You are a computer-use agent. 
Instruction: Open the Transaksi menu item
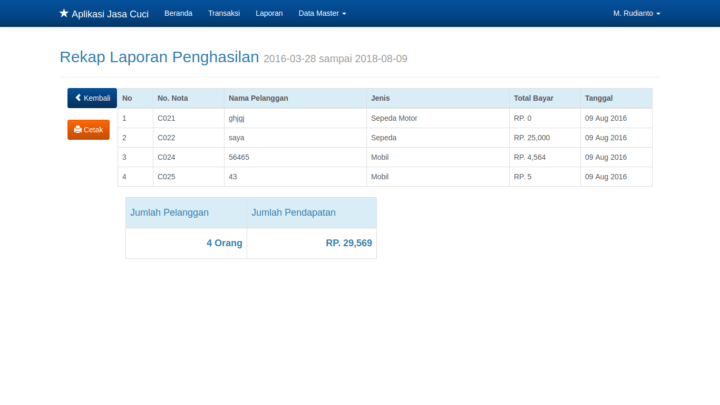pyautogui.click(x=224, y=14)
